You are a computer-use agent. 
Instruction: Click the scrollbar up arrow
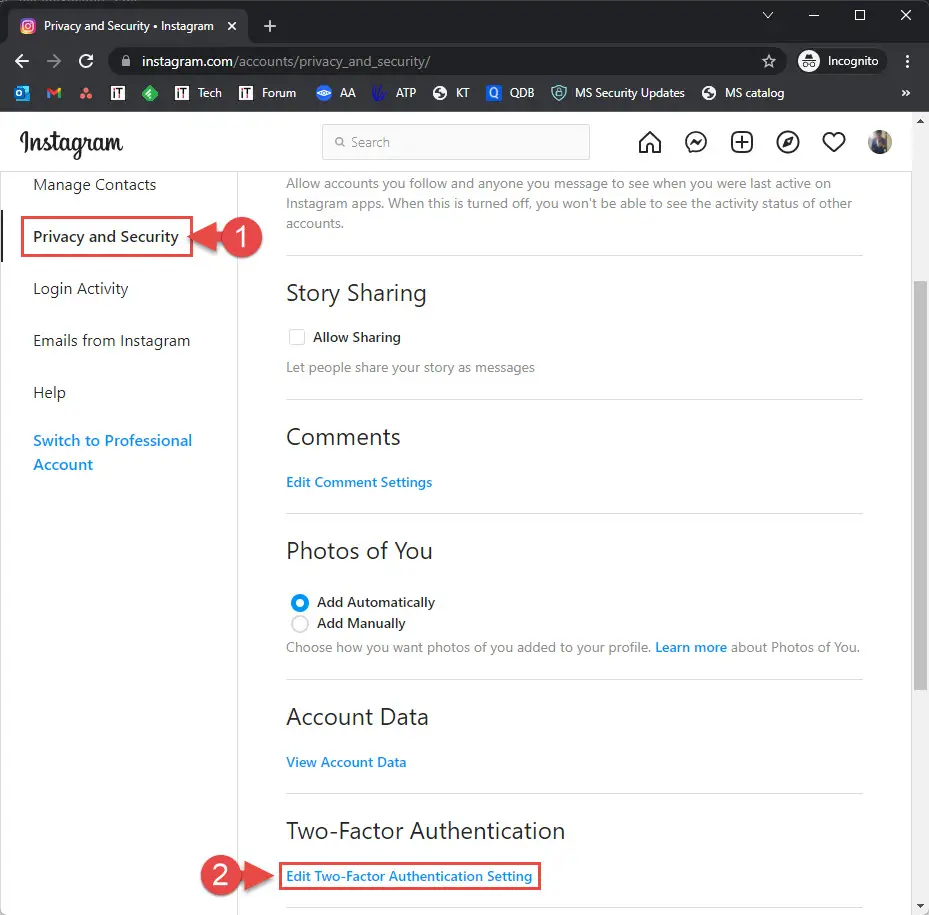[920, 121]
